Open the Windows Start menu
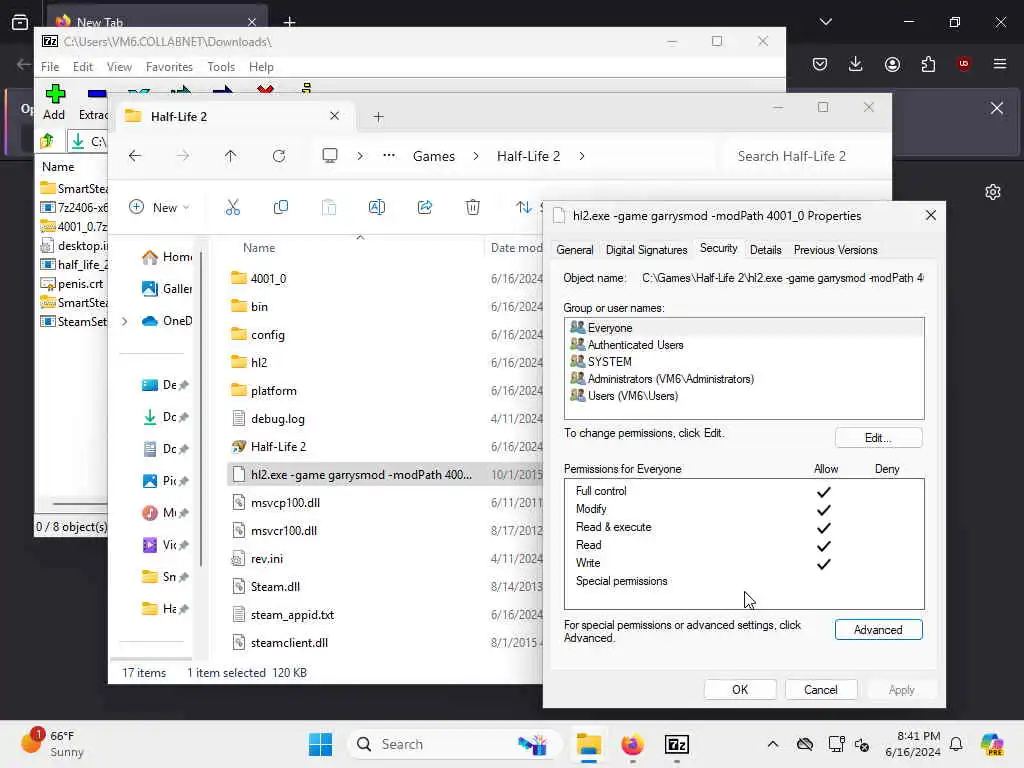Screen dimensions: 1024x768 pyautogui.click(x=320, y=744)
